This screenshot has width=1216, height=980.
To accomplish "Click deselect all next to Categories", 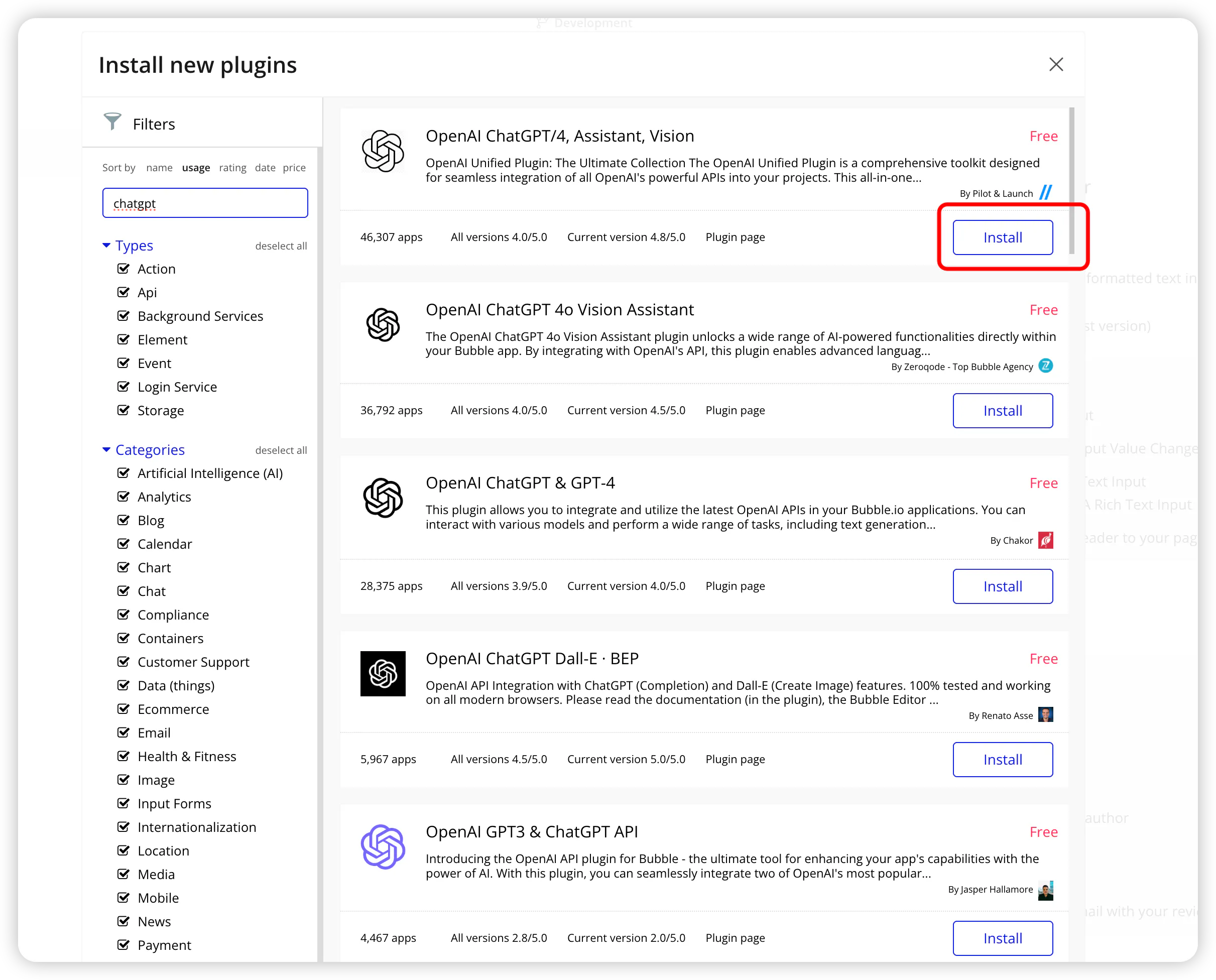I will [281, 450].
